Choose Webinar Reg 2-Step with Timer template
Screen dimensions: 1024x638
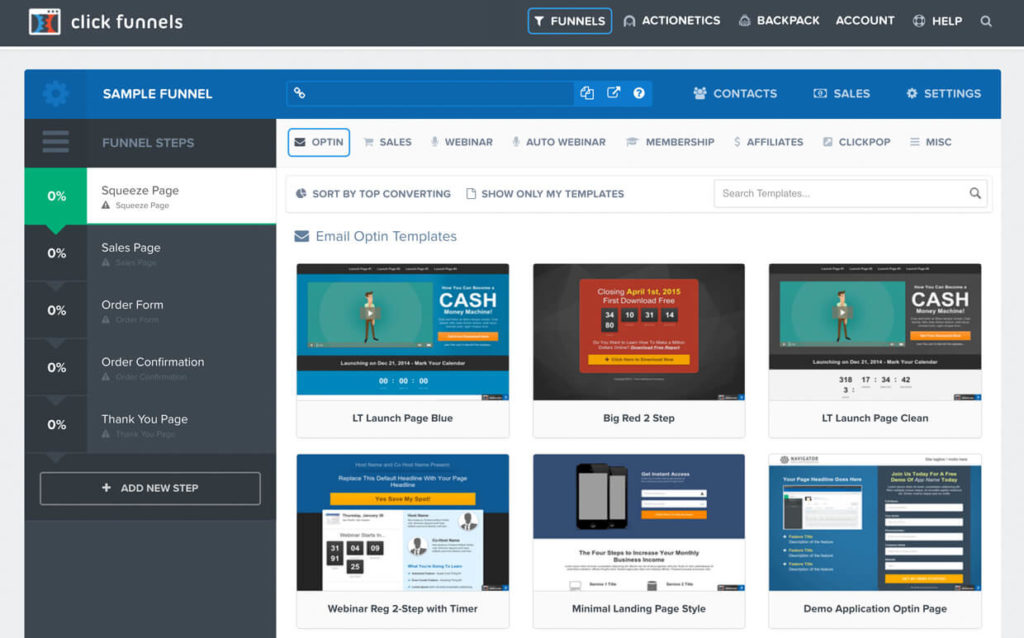[402, 541]
